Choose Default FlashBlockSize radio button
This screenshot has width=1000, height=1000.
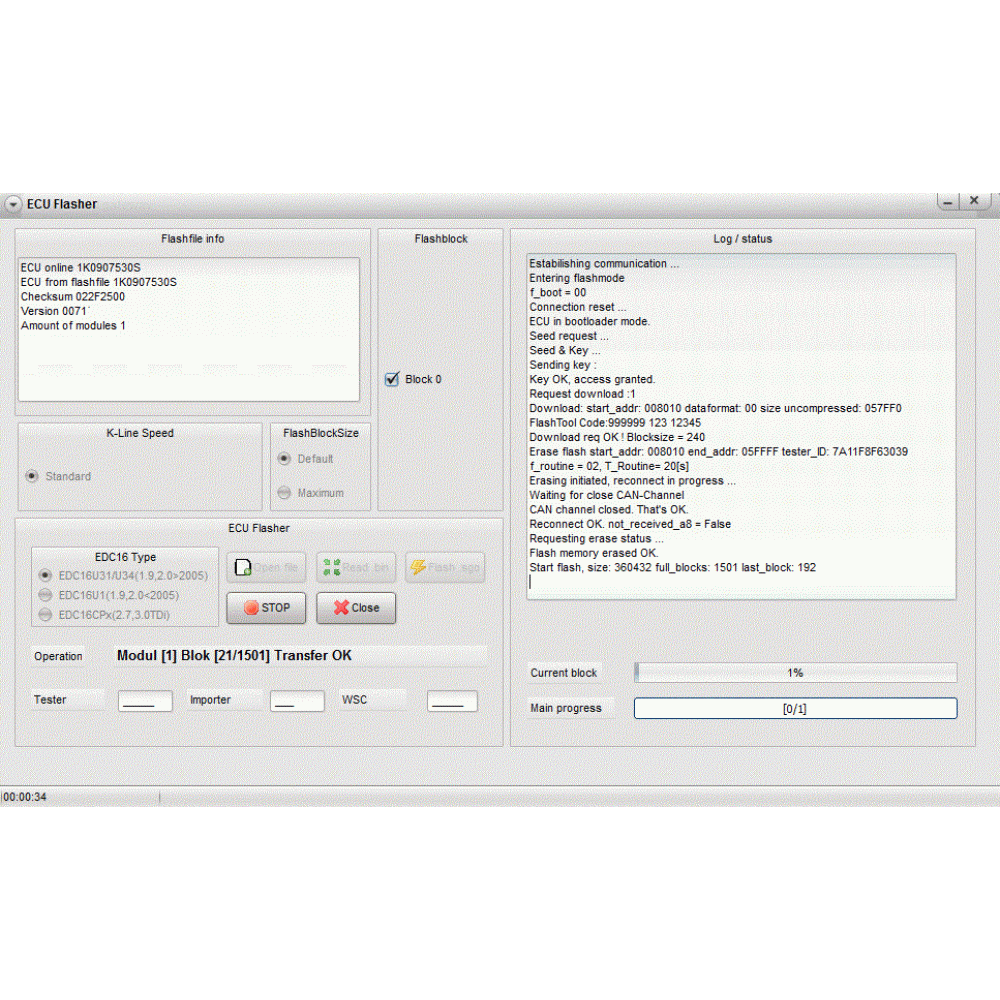click(284, 459)
